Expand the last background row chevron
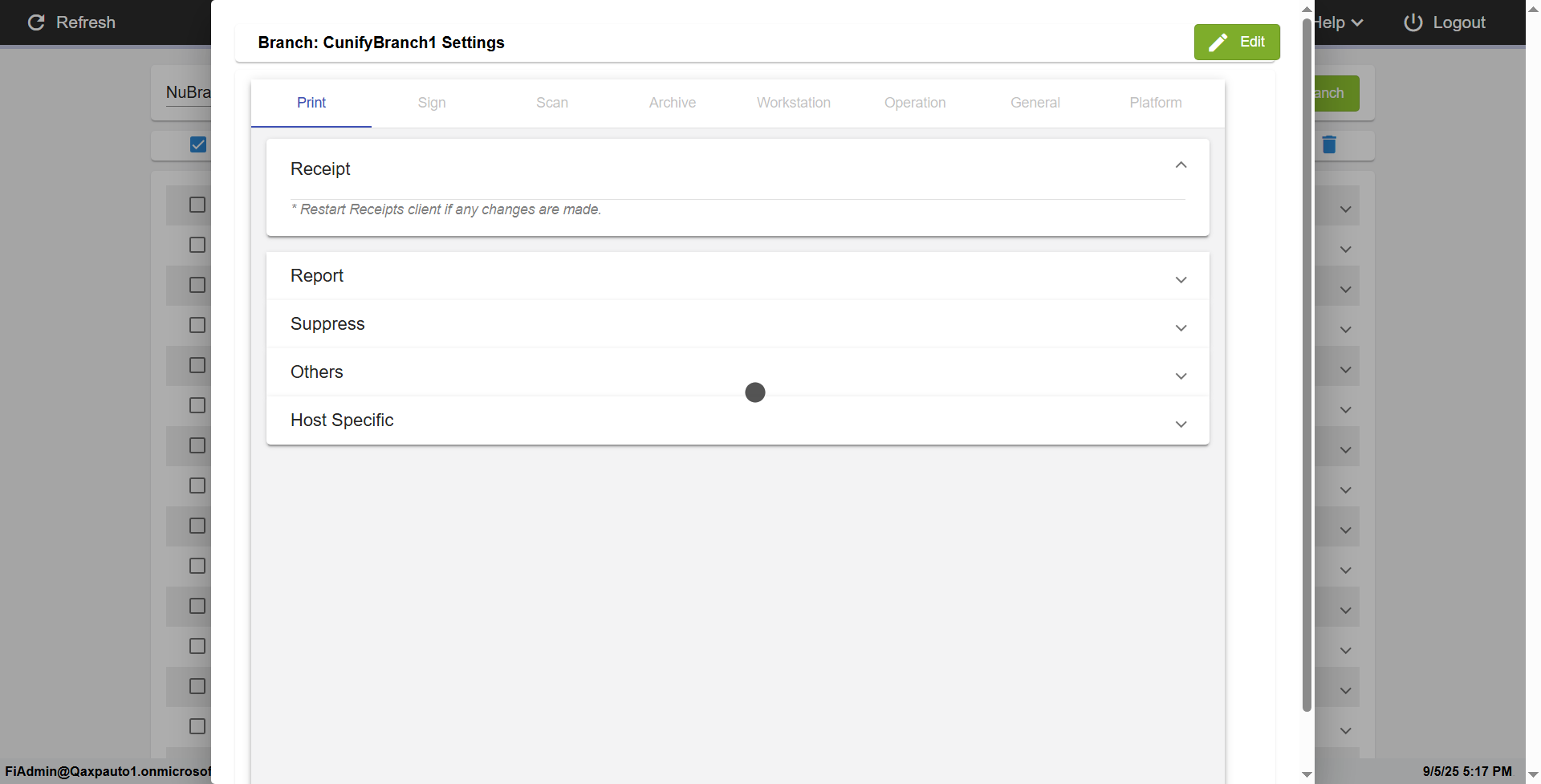This screenshot has width=1541, height=784. point(1346,731)
